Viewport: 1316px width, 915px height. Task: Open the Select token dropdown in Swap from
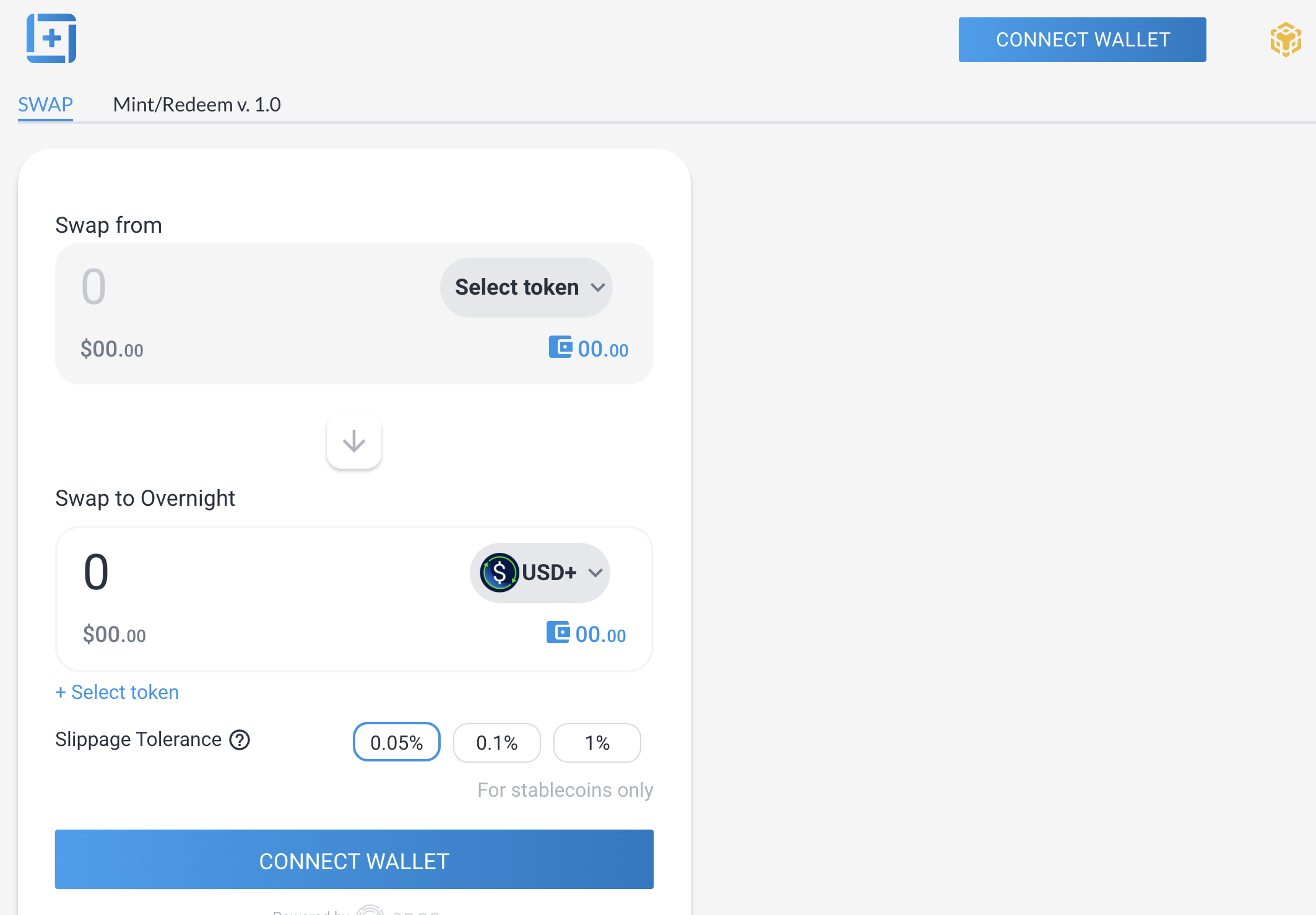tap(527, 287)
